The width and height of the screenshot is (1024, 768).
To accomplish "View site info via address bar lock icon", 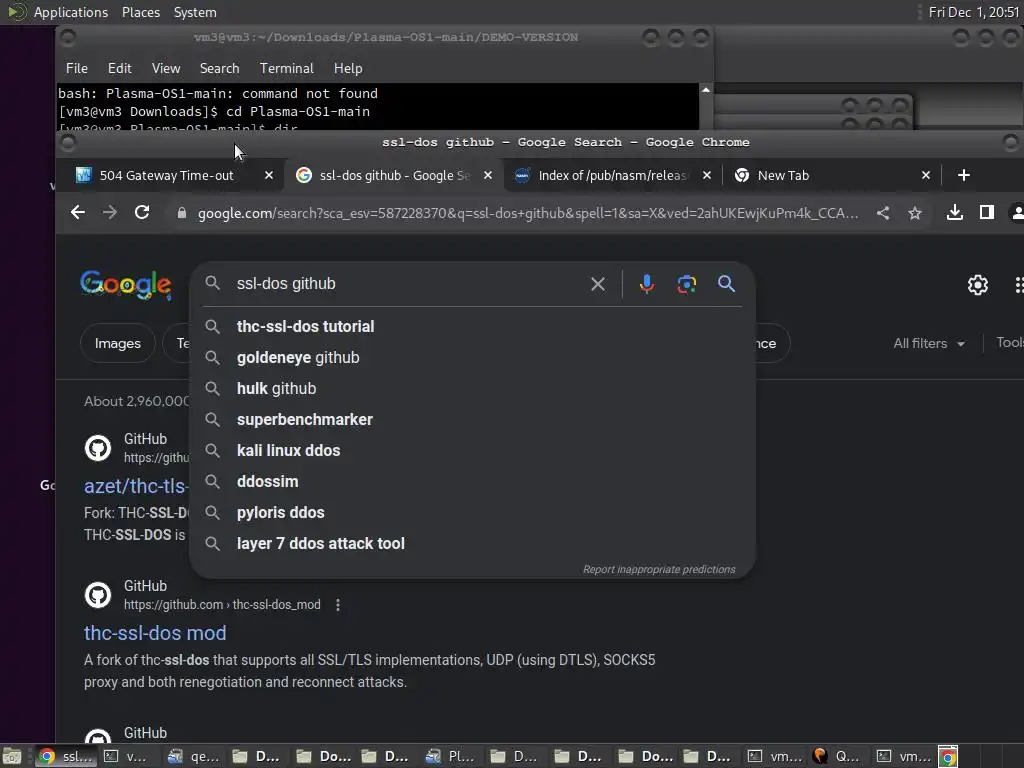I will tap(182, 213).
